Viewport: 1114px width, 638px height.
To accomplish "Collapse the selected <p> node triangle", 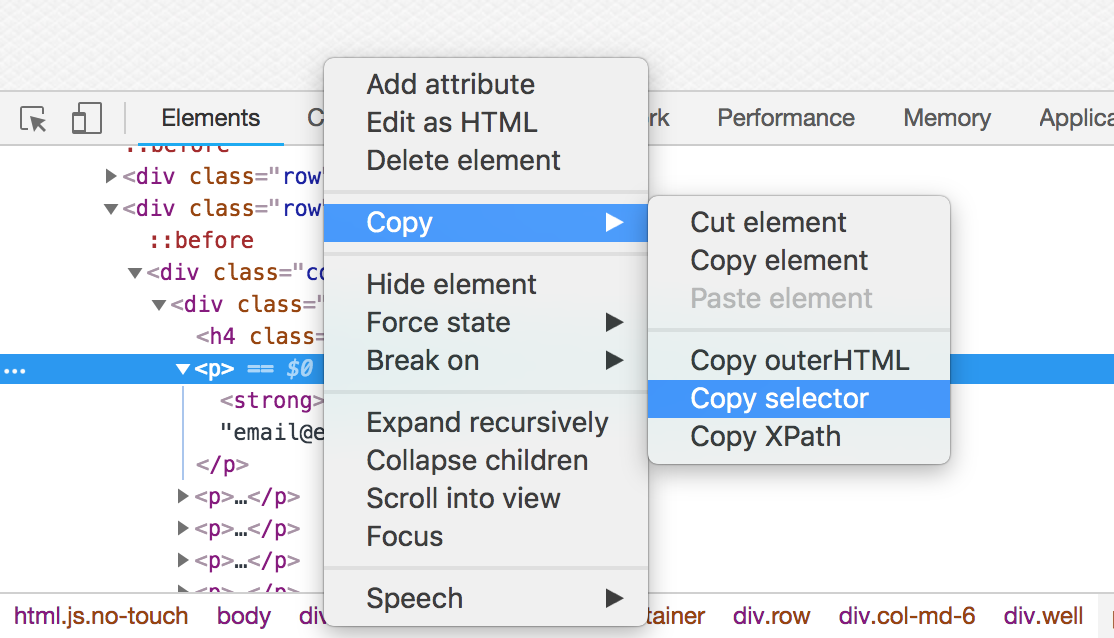I will pyautogui.click(x=182, y=370).
